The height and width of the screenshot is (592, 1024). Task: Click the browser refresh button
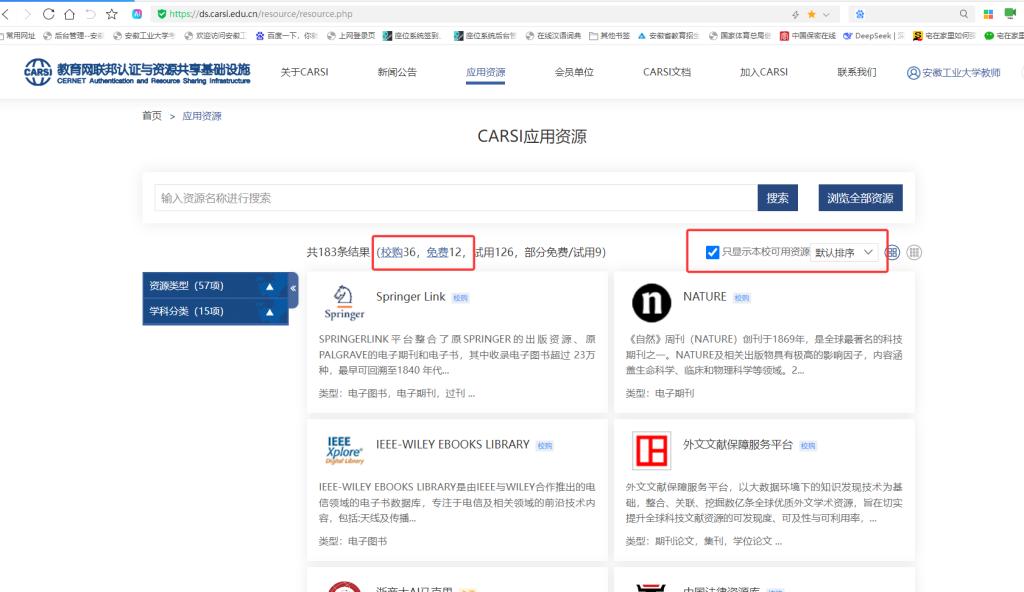click(48, 14)
